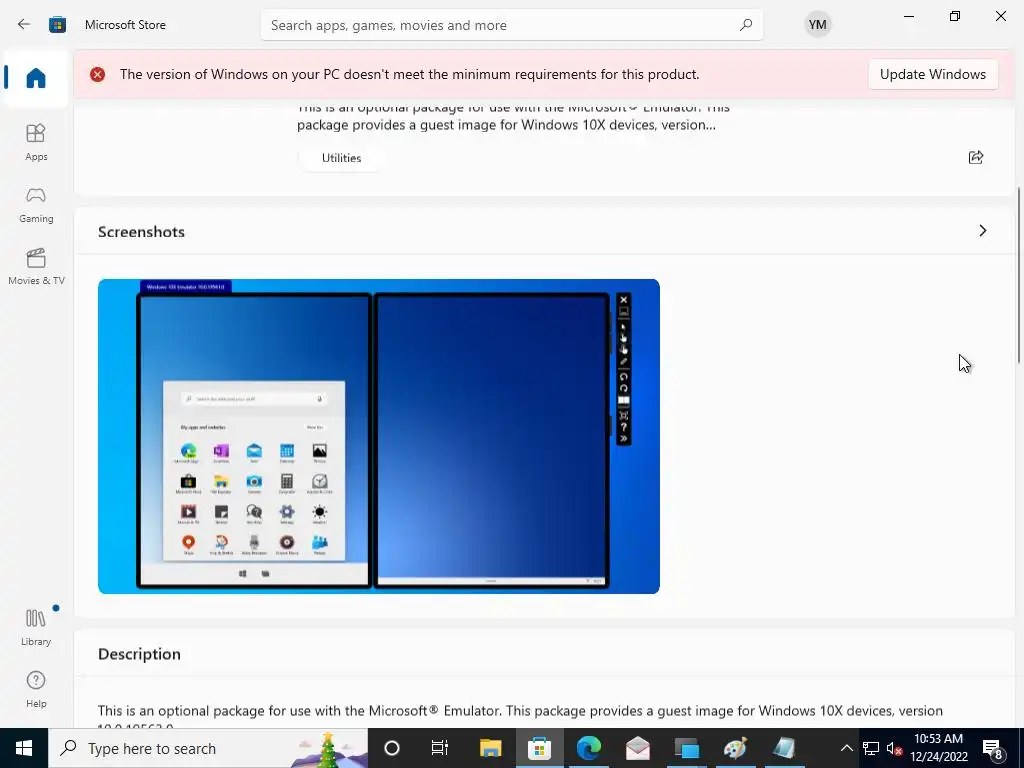The height and width of the screenshot is (768, 1024).
Task: Open Task View on taskbar
Action: [x=440, y=748]
